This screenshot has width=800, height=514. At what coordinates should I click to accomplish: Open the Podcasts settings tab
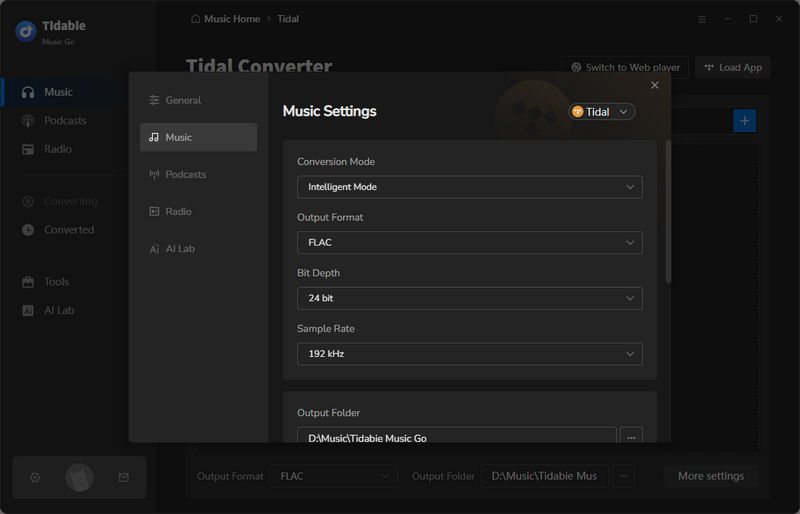pos(198,174)
